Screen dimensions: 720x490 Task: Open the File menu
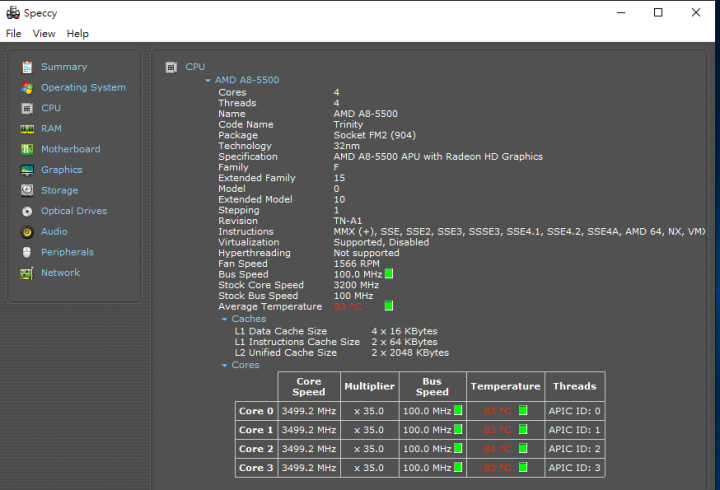coord(13,34)
